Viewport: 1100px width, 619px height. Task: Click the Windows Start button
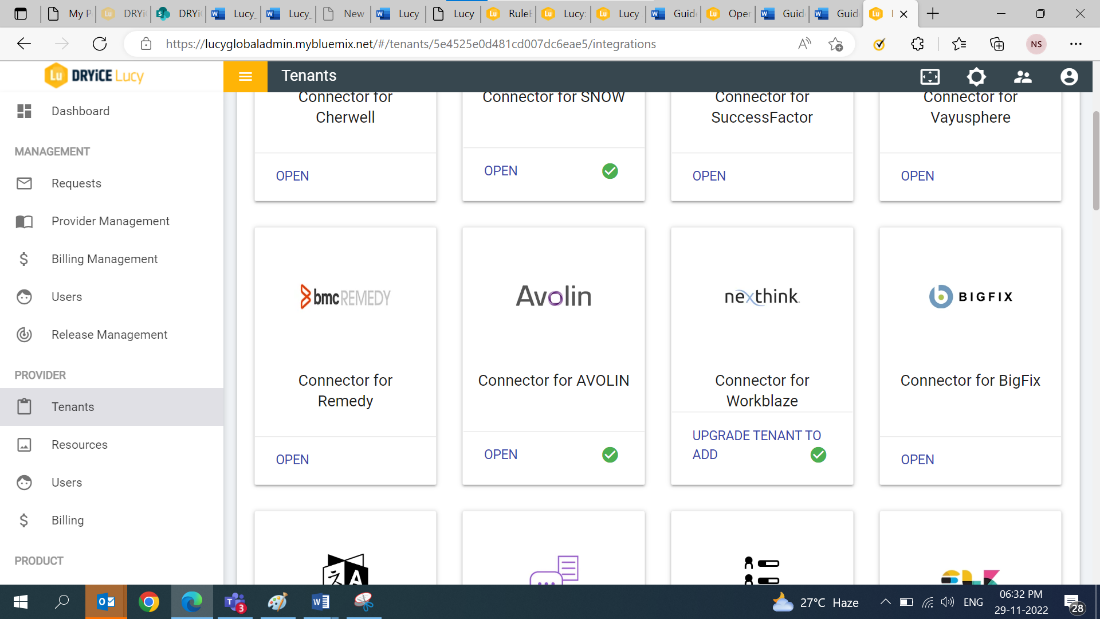(x=20, y=602)
